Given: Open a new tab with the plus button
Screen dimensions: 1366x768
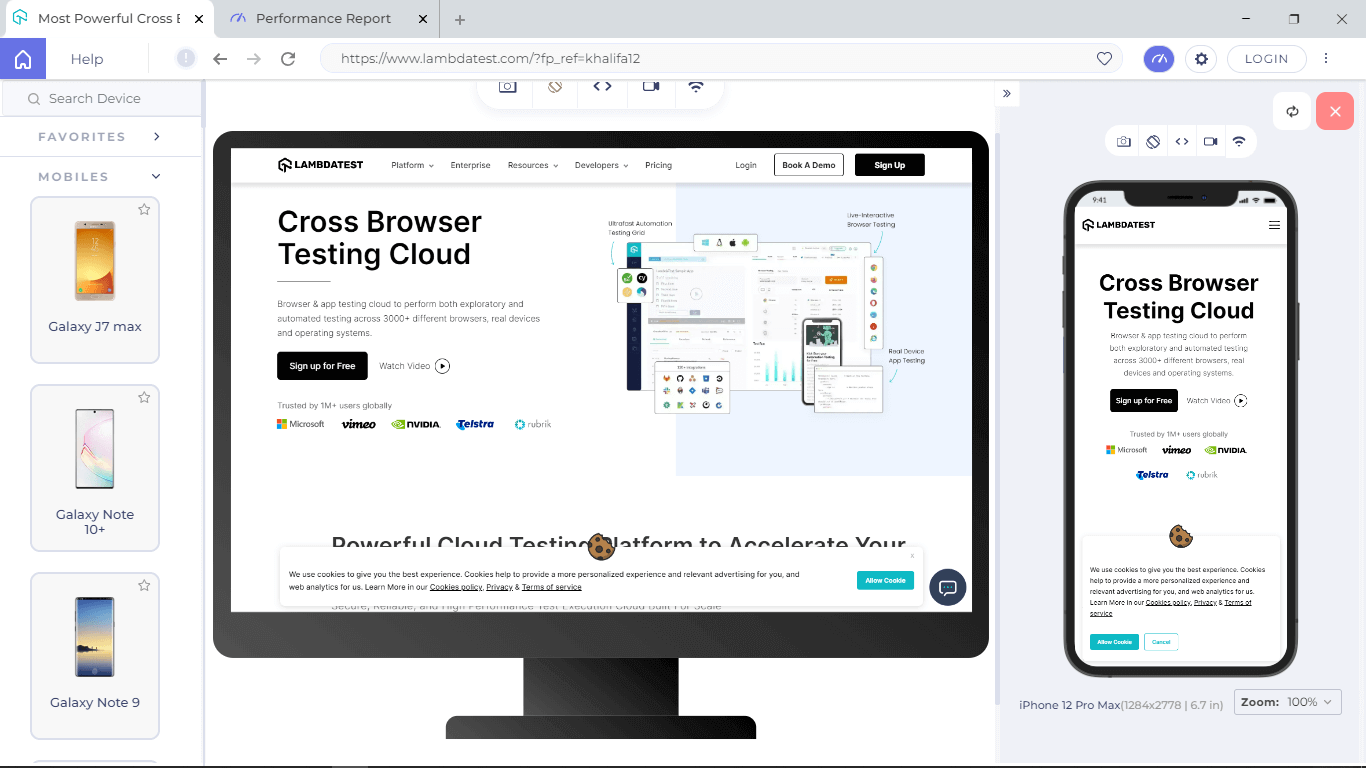Looking at the screenshot, I should click(460, 20).
